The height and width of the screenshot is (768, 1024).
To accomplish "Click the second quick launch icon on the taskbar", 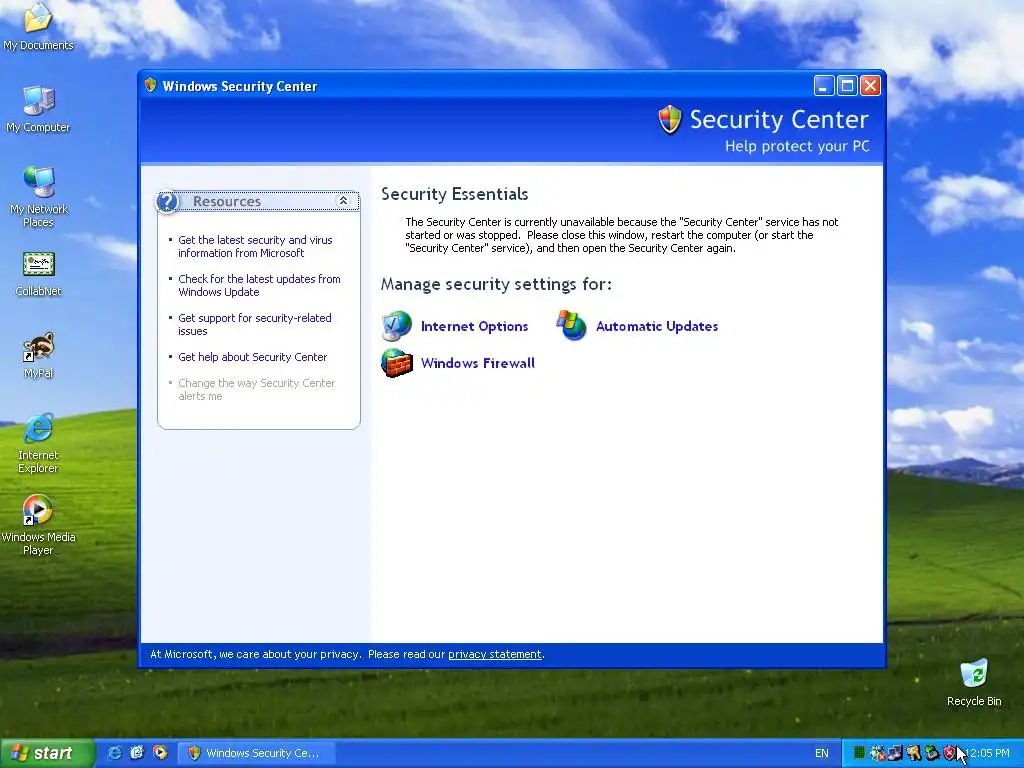I will (x=137, y=753).
